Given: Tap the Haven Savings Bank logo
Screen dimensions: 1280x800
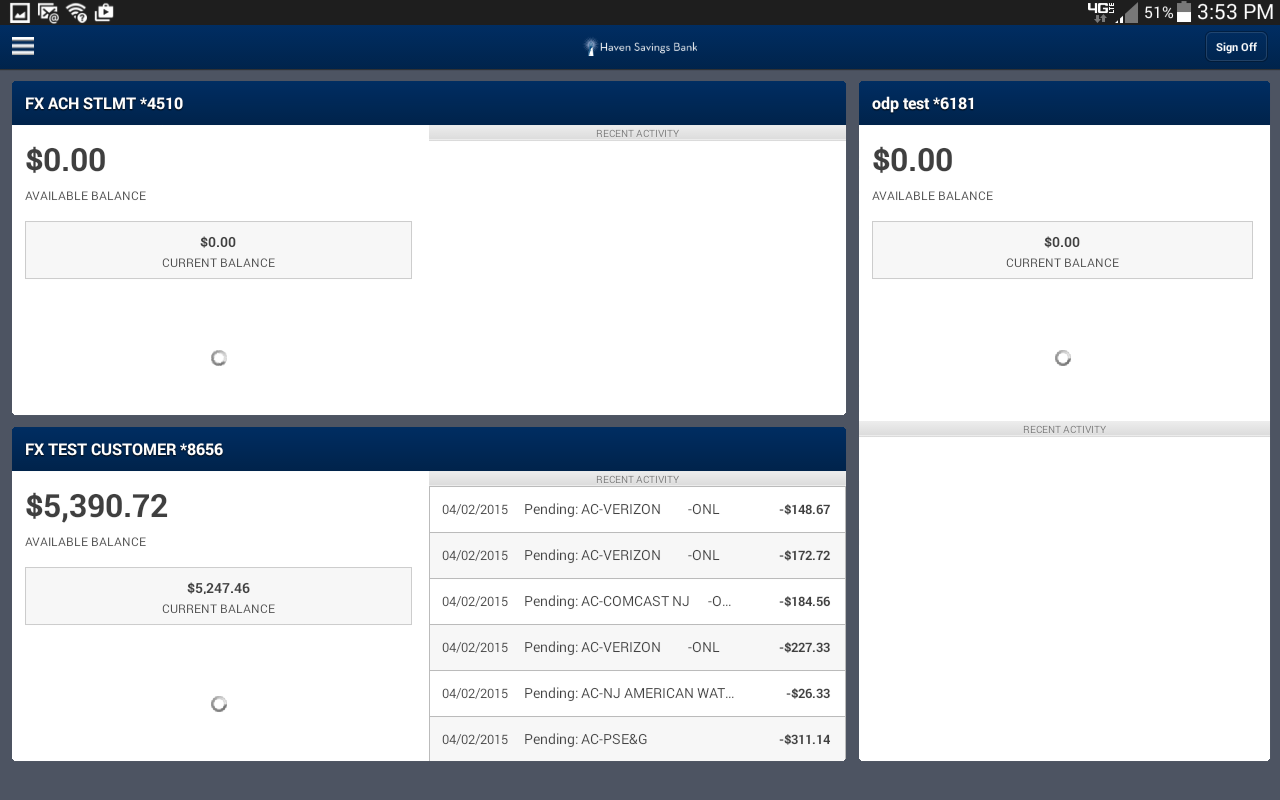Looking at the screenshot, I should [641, 46].
